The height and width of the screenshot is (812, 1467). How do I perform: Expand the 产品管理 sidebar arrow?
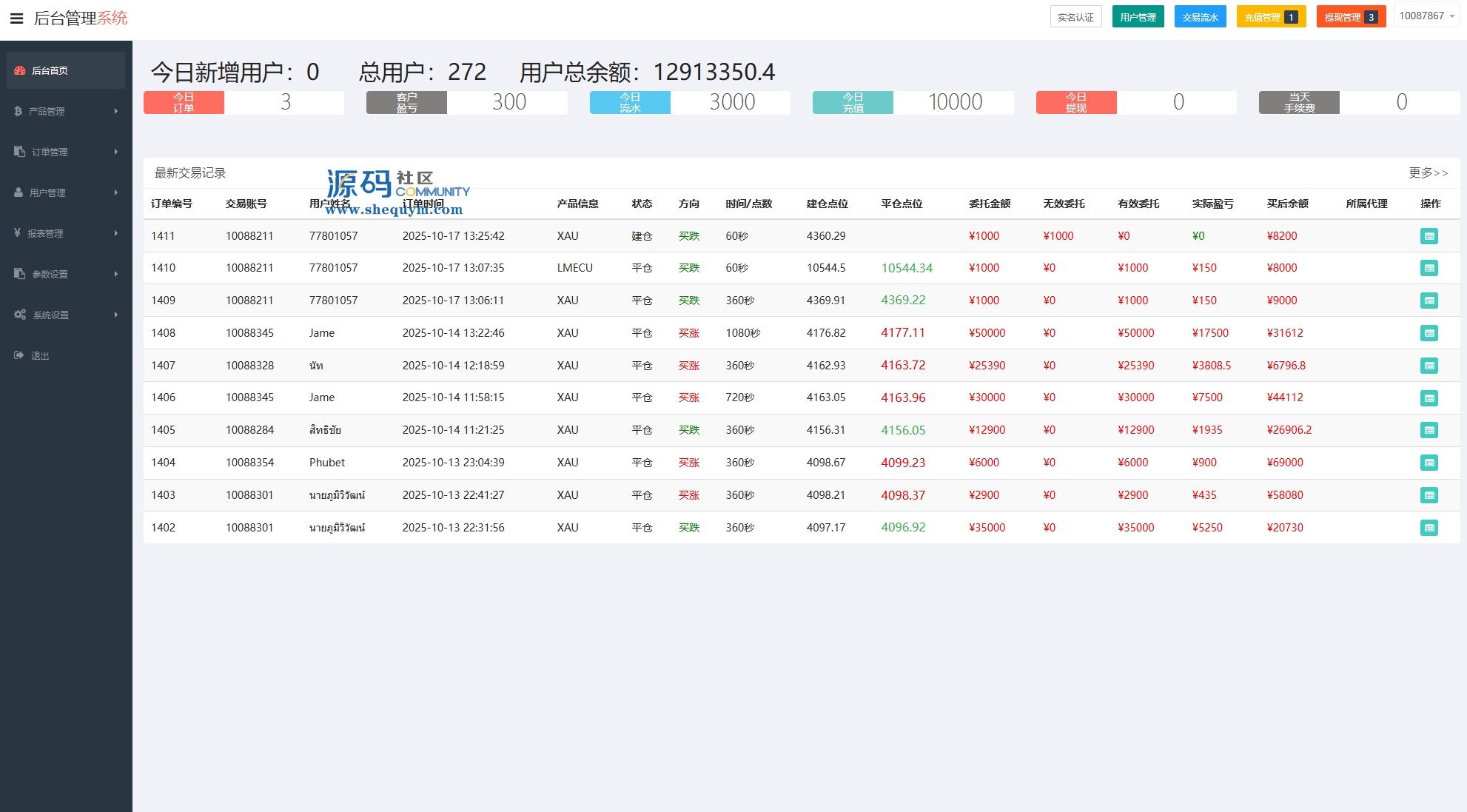pos(116,111)
